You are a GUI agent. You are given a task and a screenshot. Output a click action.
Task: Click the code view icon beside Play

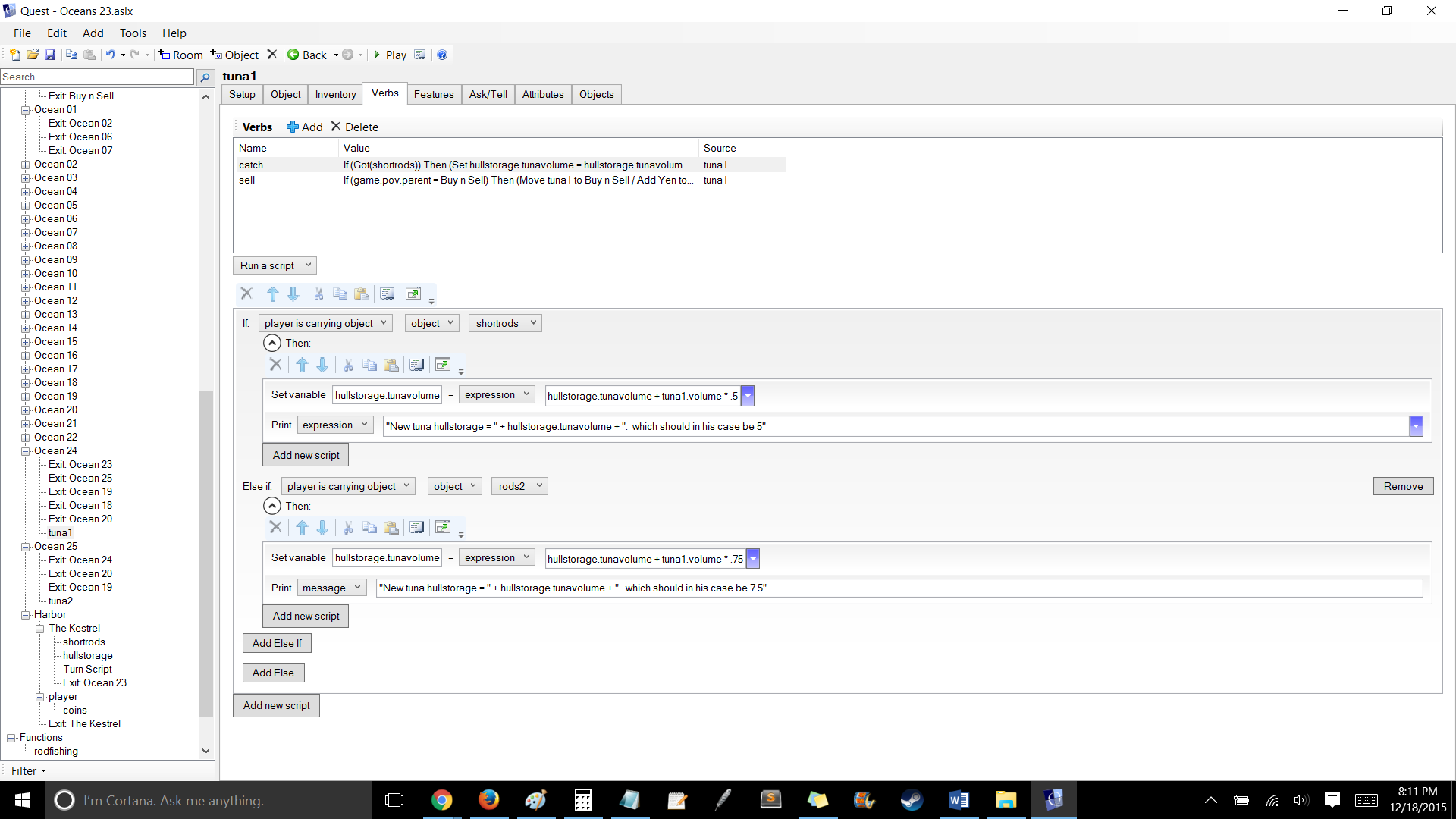click(x=420, y=55)
